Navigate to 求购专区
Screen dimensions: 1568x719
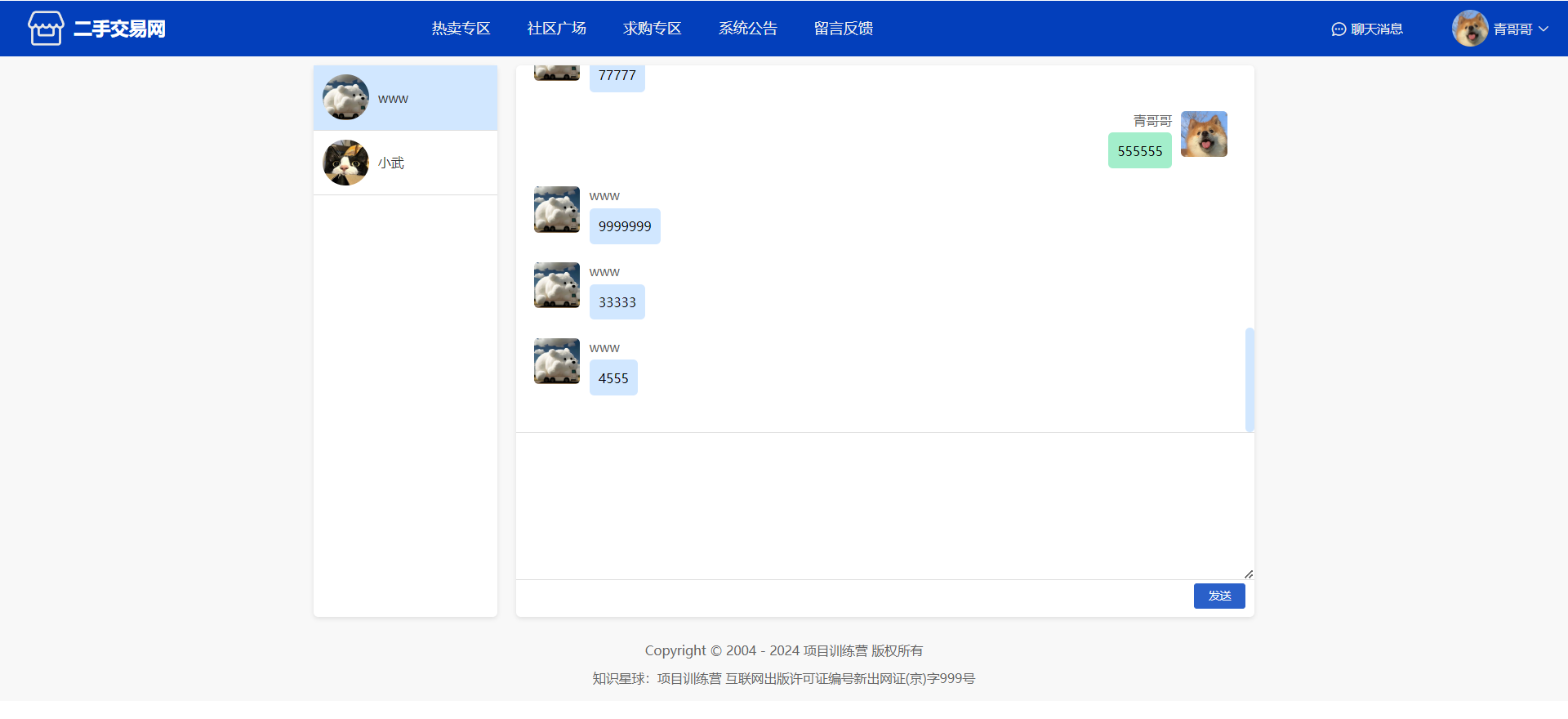652,29
